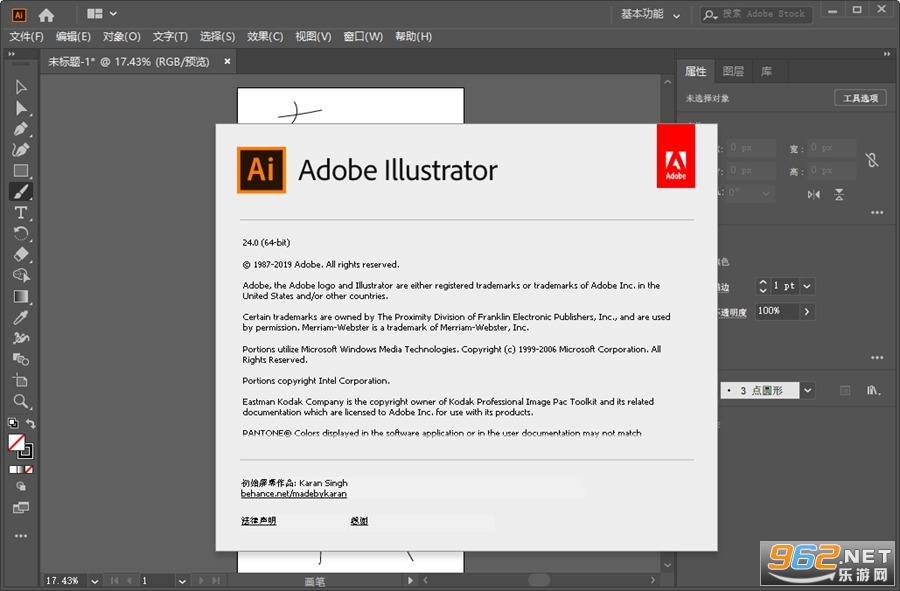Toggle constrain width and height proportions
The image size is (900, 591).
[872, 160]
